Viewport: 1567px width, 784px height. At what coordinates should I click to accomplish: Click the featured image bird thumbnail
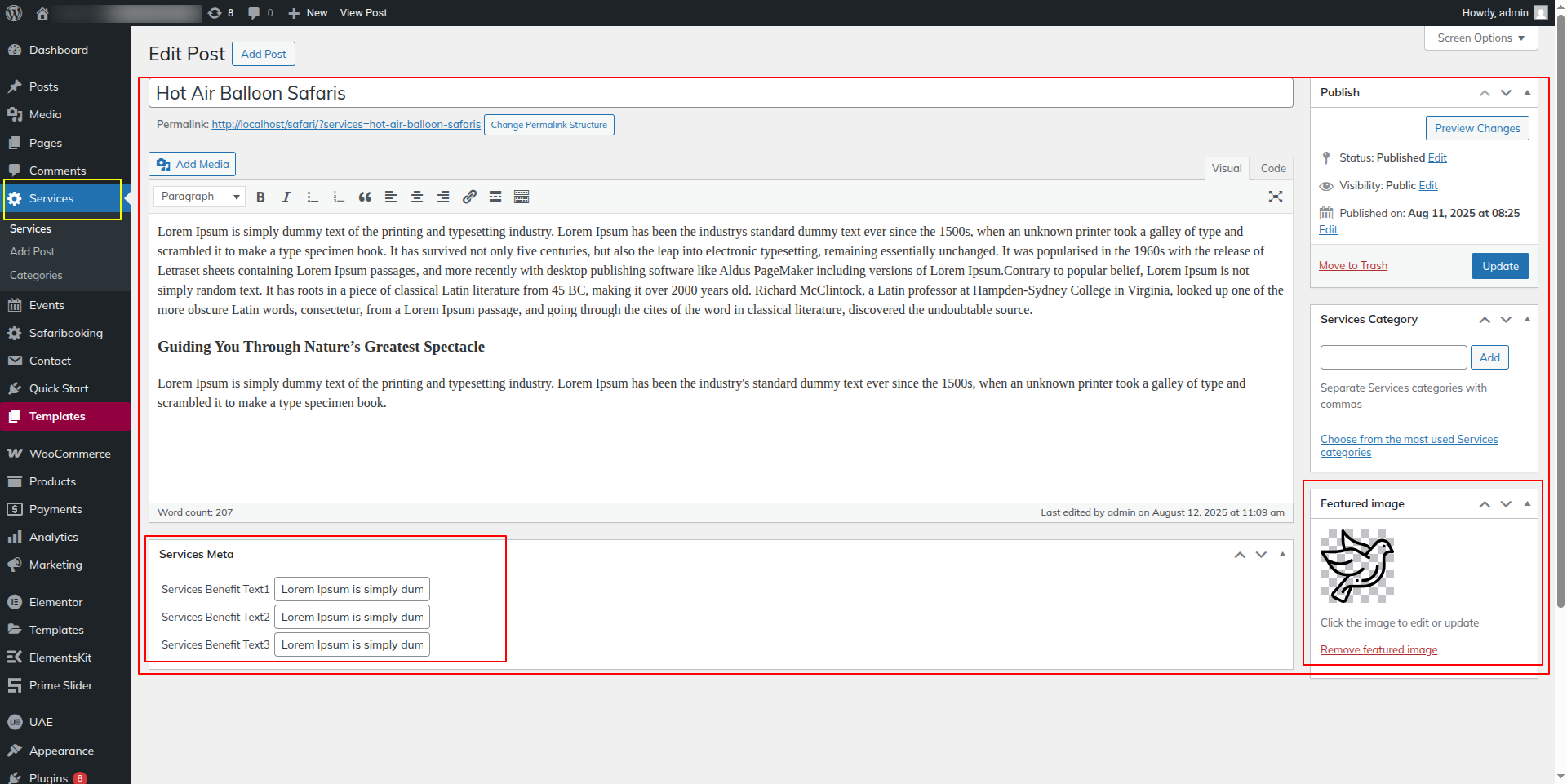click(x=1356, y=566)
